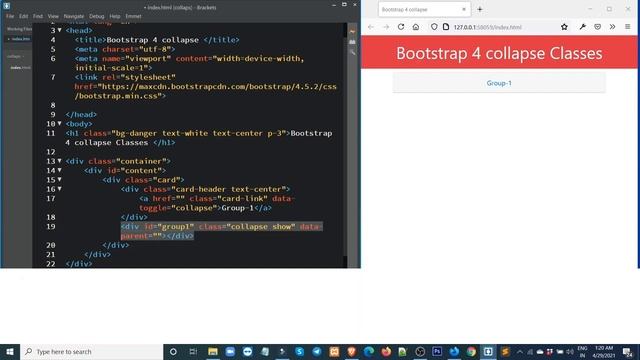Screen dimensions: 640x360
Task: Collapse the content div fold on line 14
Action: pyautogui.click(x=60, y=170)
